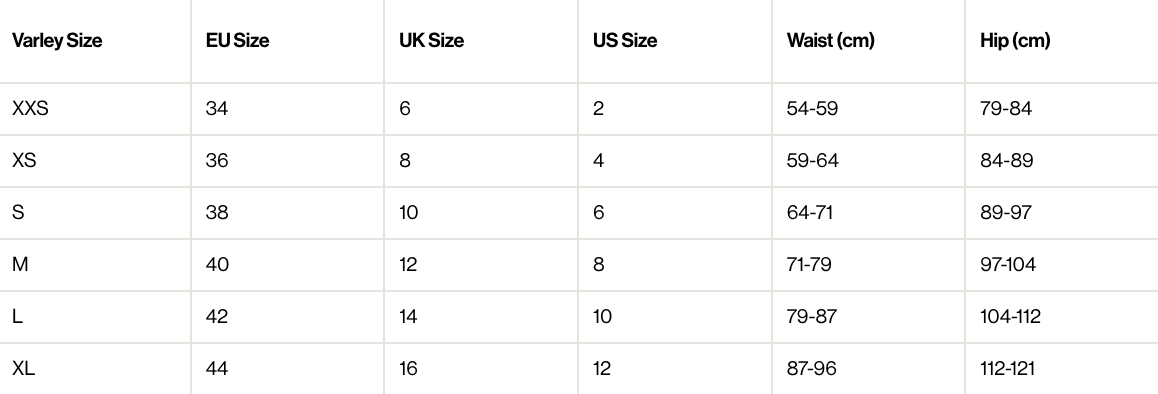
Task: Select the XS size row label
Action: coord(24,160)
